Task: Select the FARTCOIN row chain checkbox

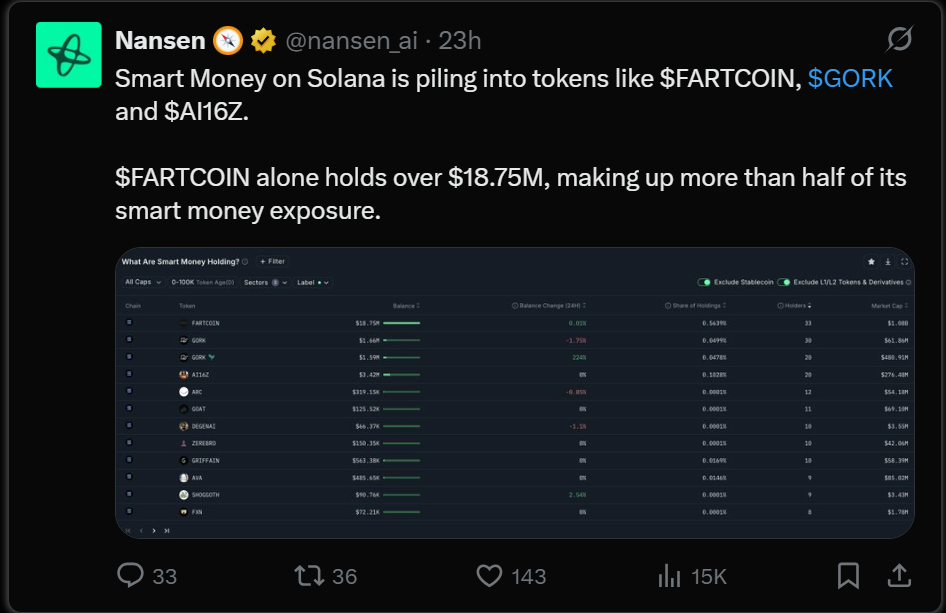Action: [x=129, y=322]
